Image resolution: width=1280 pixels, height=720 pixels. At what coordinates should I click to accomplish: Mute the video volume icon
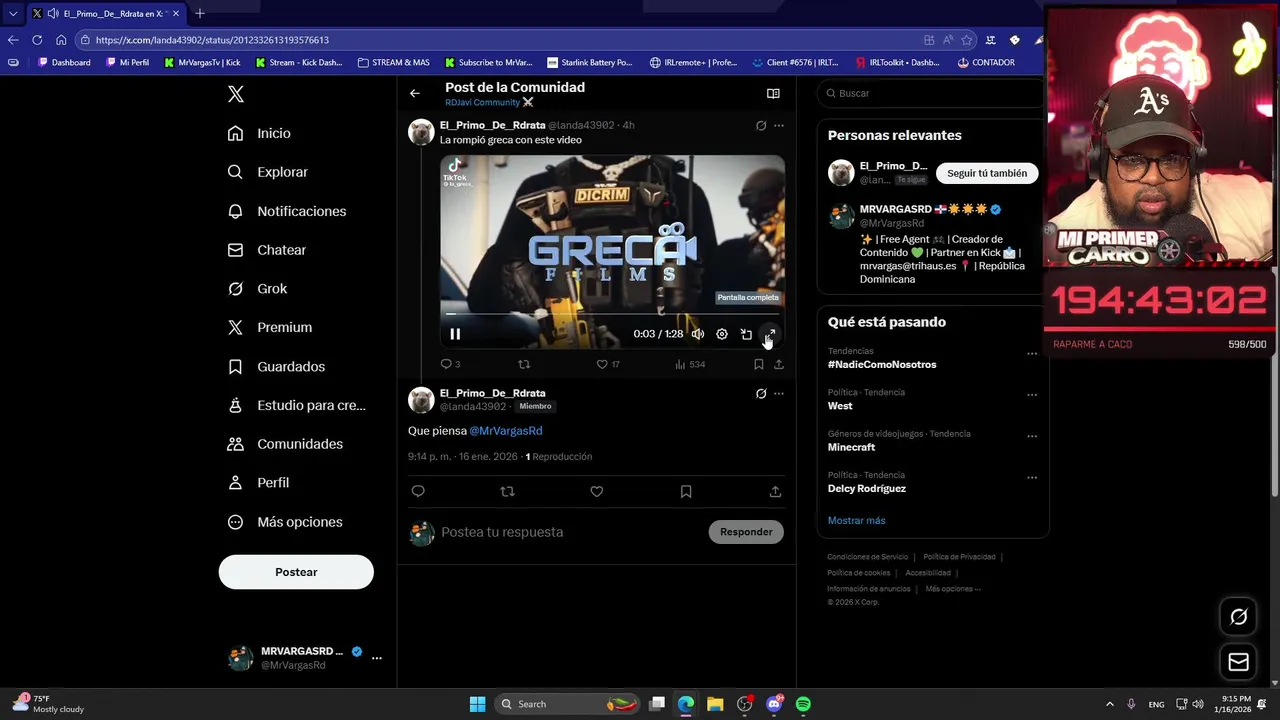point(698,334)
